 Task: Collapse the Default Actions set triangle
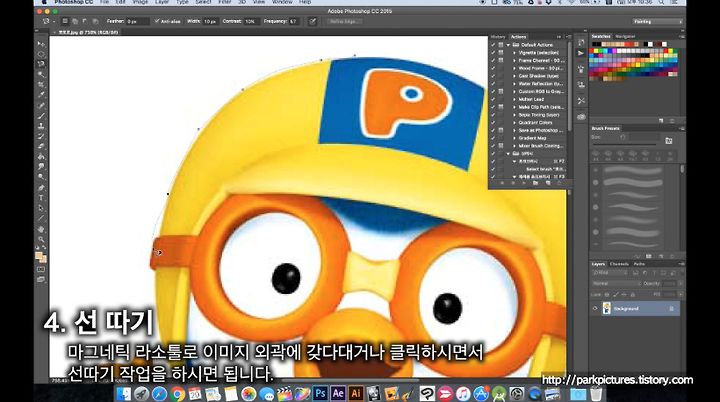pos(508,45)
